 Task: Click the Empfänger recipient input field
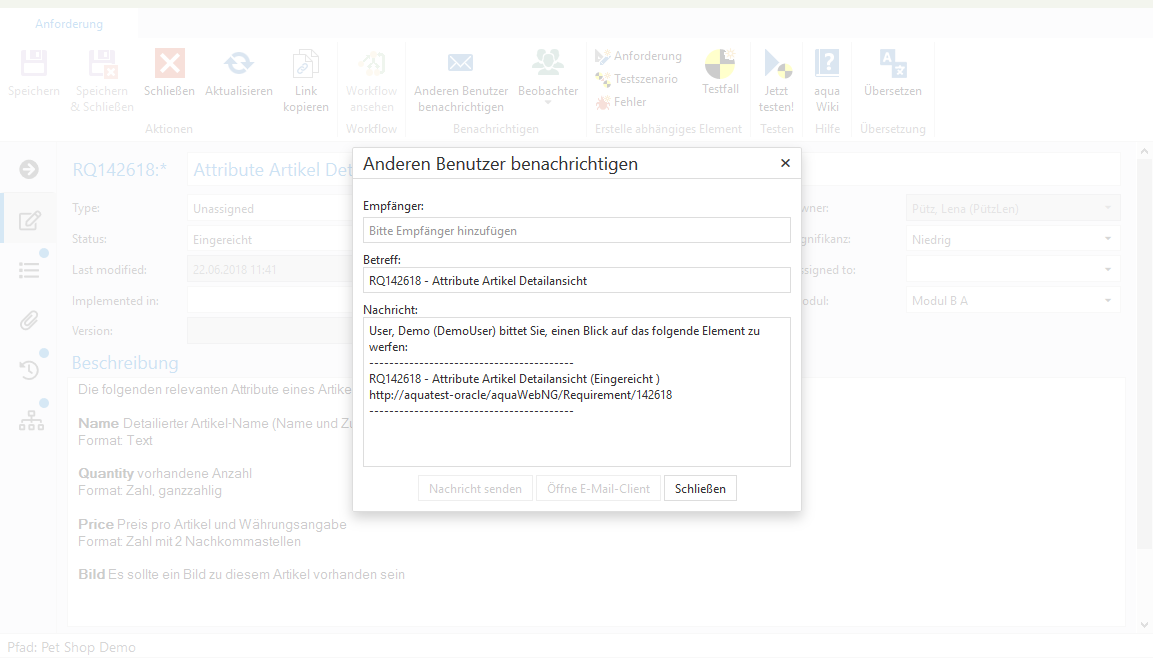(x=576, y=231)
